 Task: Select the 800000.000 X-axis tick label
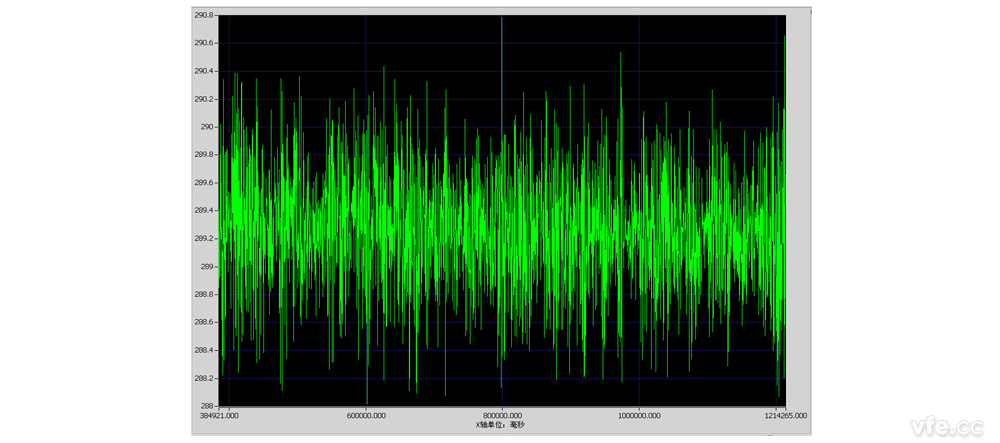tap(501, 415)
